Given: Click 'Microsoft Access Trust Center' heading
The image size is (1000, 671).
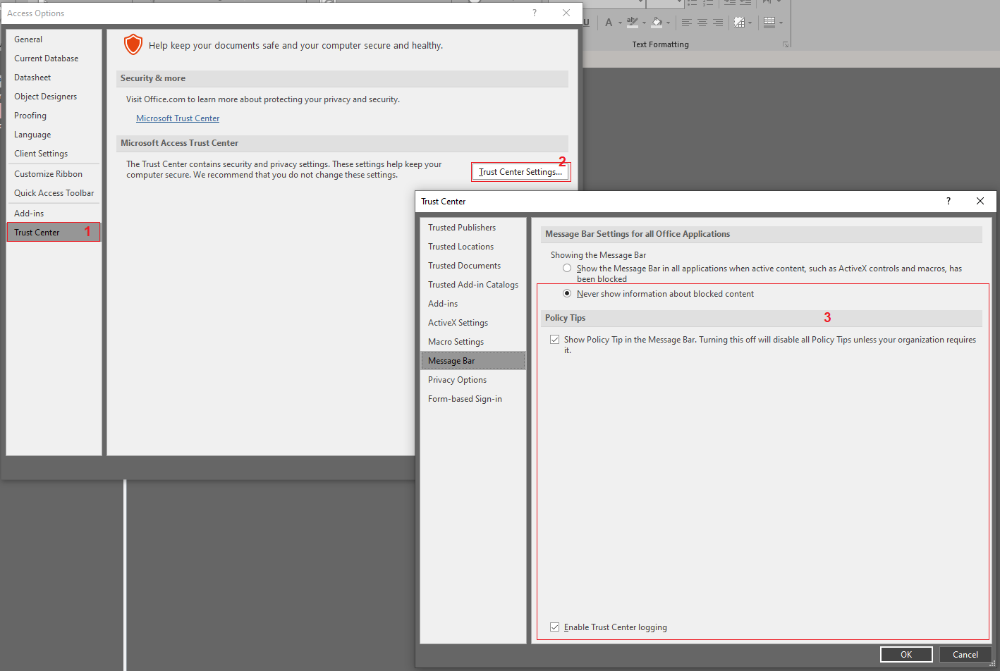Looking at the screenshot, I should click(179, 143).
